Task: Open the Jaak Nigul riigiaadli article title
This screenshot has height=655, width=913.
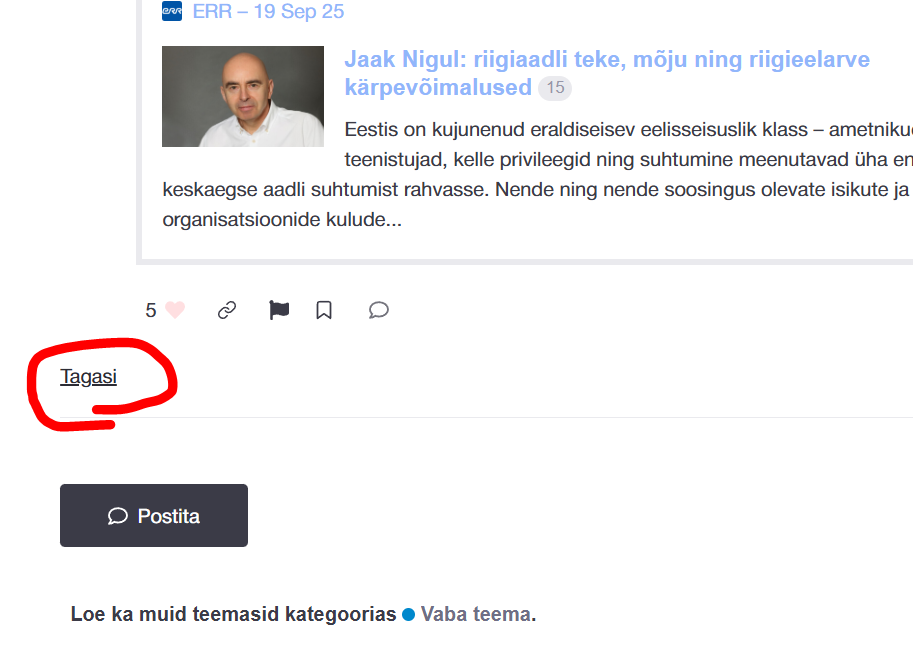Action: tap(606, 60)
